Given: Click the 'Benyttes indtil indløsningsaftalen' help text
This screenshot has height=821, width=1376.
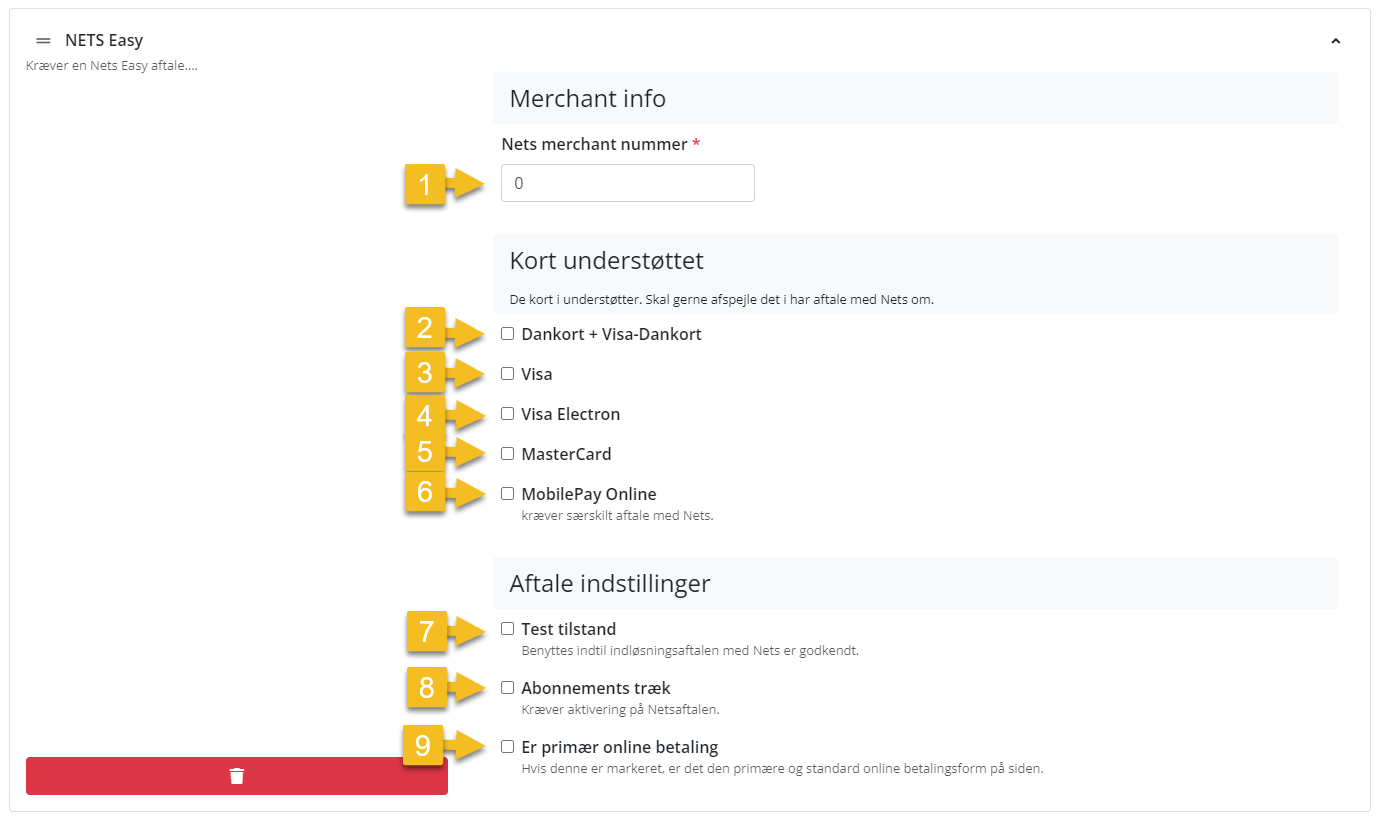Looking at the screenshot, I should (690, 651).
